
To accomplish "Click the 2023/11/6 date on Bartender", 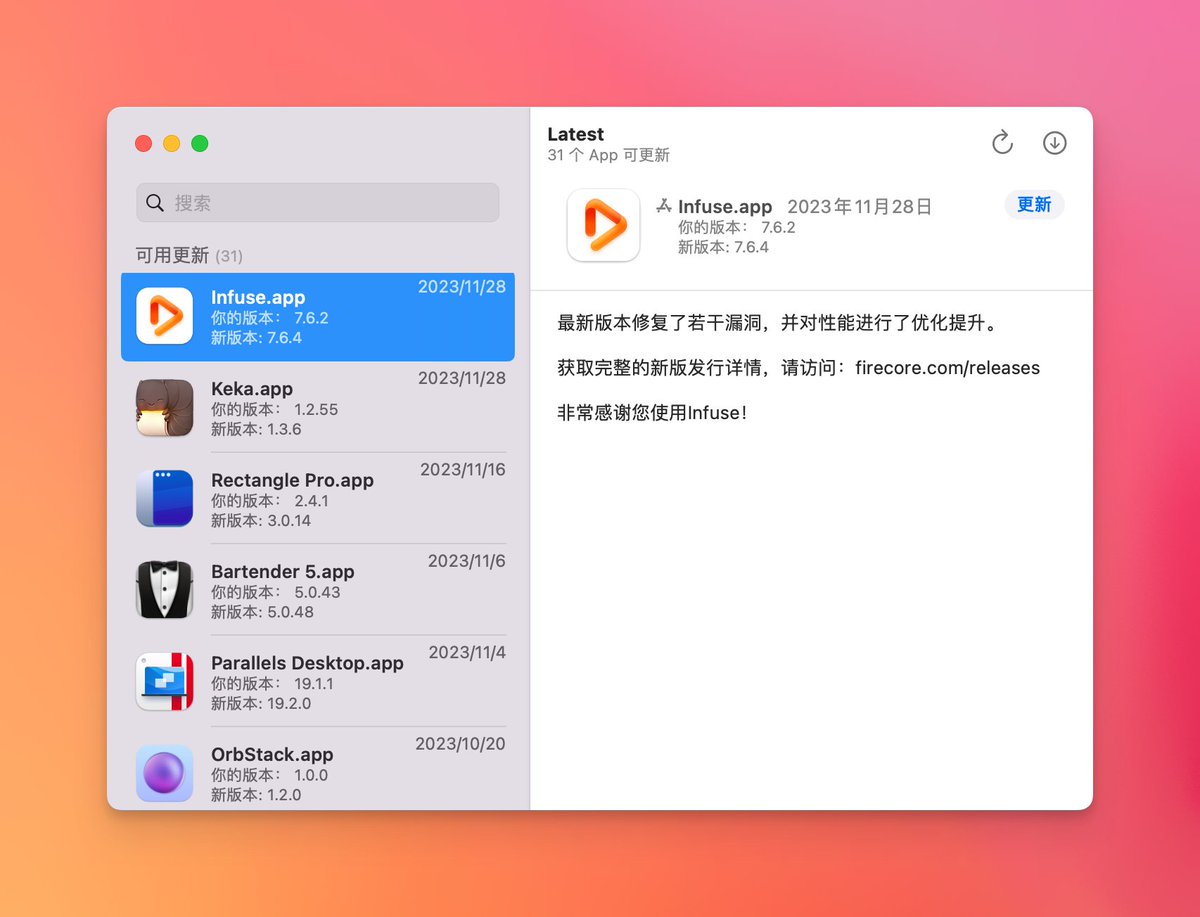I will [x=467, y=561].
